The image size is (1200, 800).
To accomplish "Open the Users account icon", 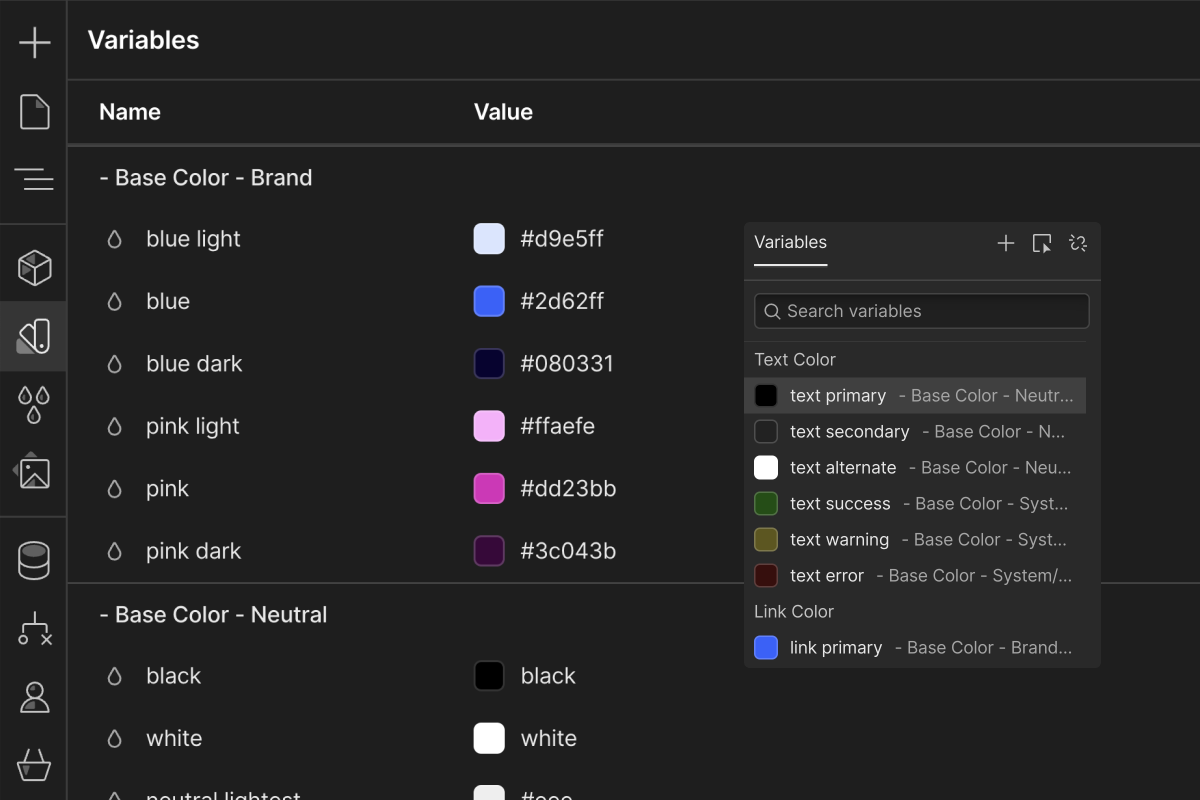I will click(34, 697).
